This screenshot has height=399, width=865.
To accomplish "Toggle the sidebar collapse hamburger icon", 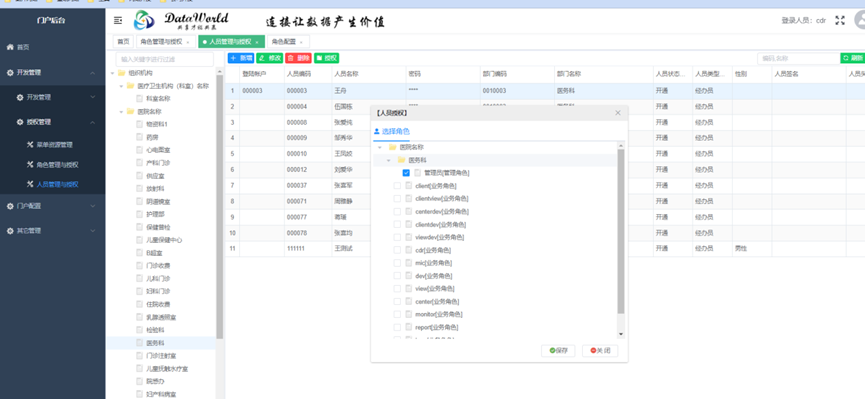I will click(118, 20).
